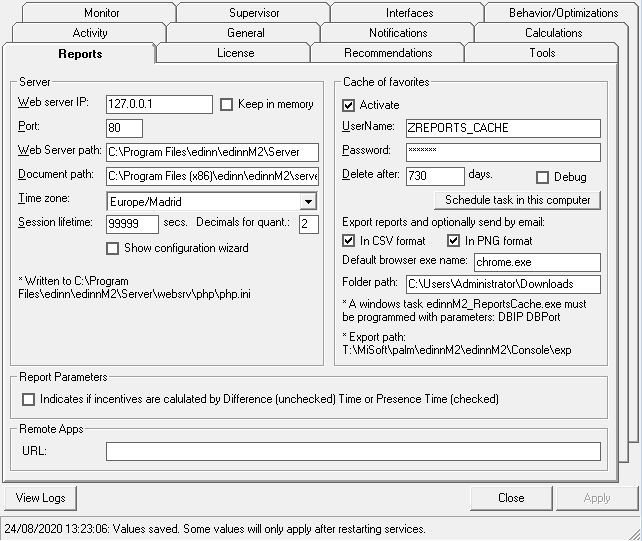Image resolution: width=642 pixels, height=541 pixels.
Task: Switch to the Activity tab
Action: point(89,33)
